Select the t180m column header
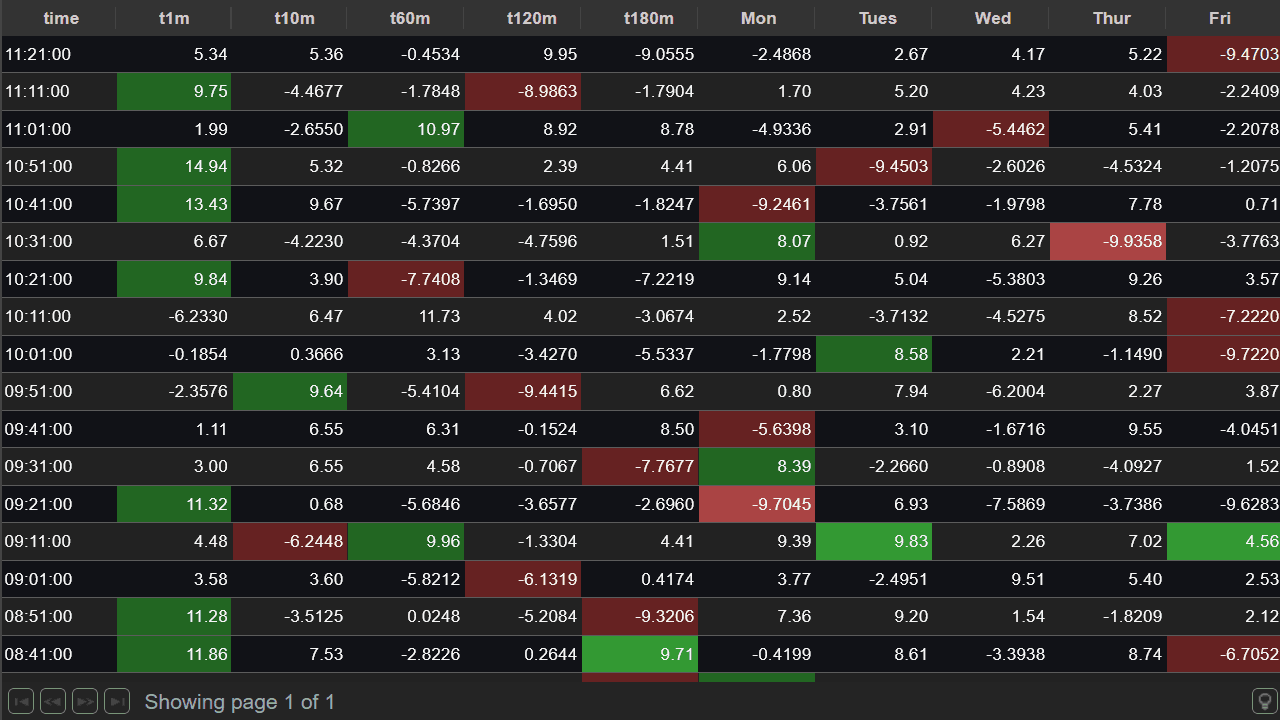Image resolution: width=1280 pixels, height=720 pixels. [x=640, y=18]
